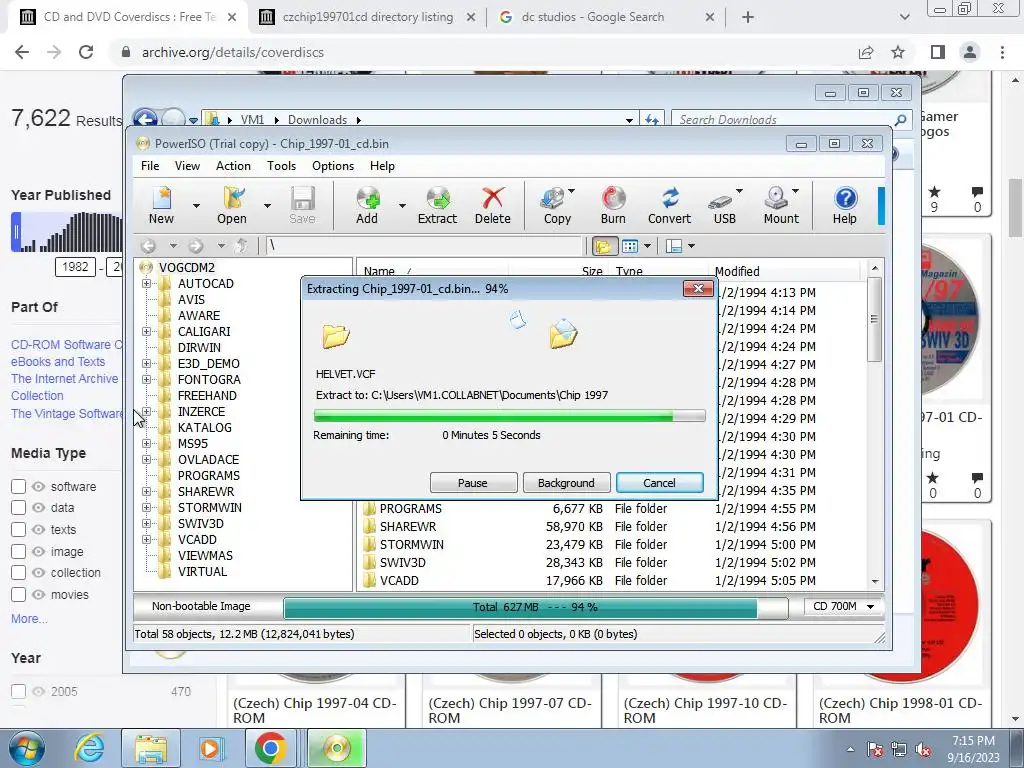
Task: Toggle the folder tree view icon
Action: (603, 246)
